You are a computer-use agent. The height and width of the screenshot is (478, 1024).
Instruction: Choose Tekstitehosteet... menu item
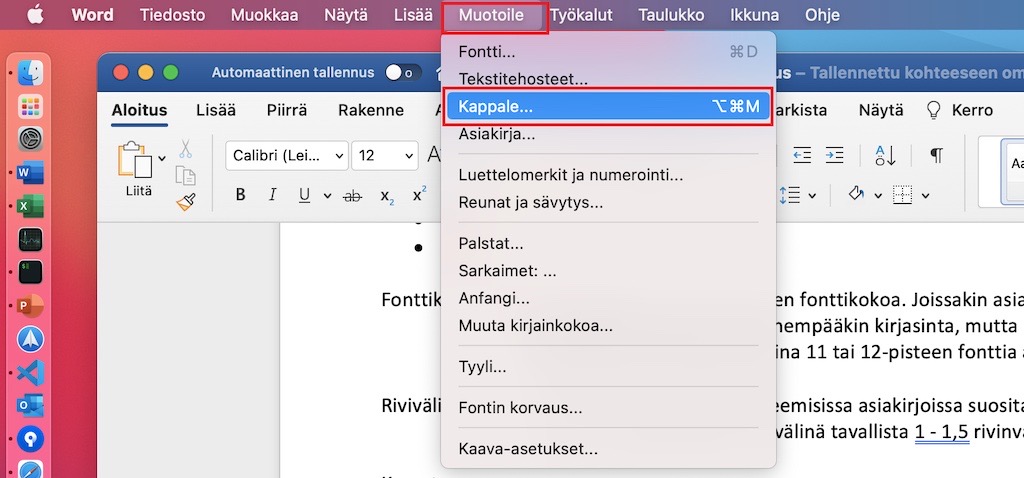[608, 79]
